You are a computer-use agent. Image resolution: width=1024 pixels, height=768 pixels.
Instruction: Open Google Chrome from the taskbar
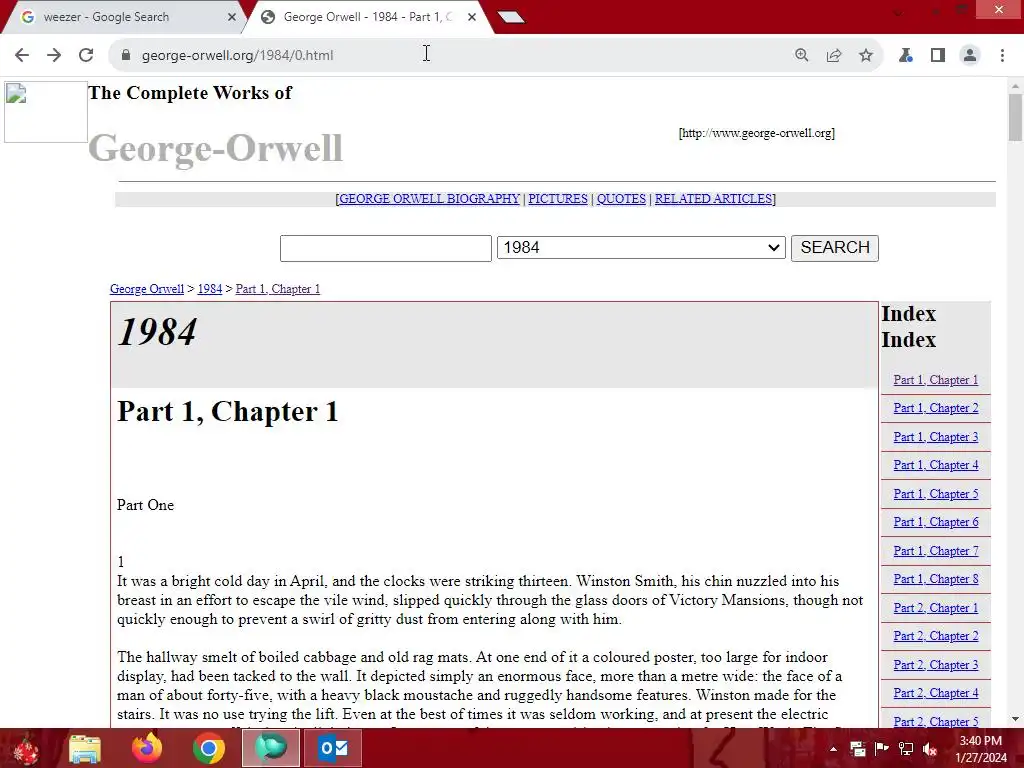[209, 748]
